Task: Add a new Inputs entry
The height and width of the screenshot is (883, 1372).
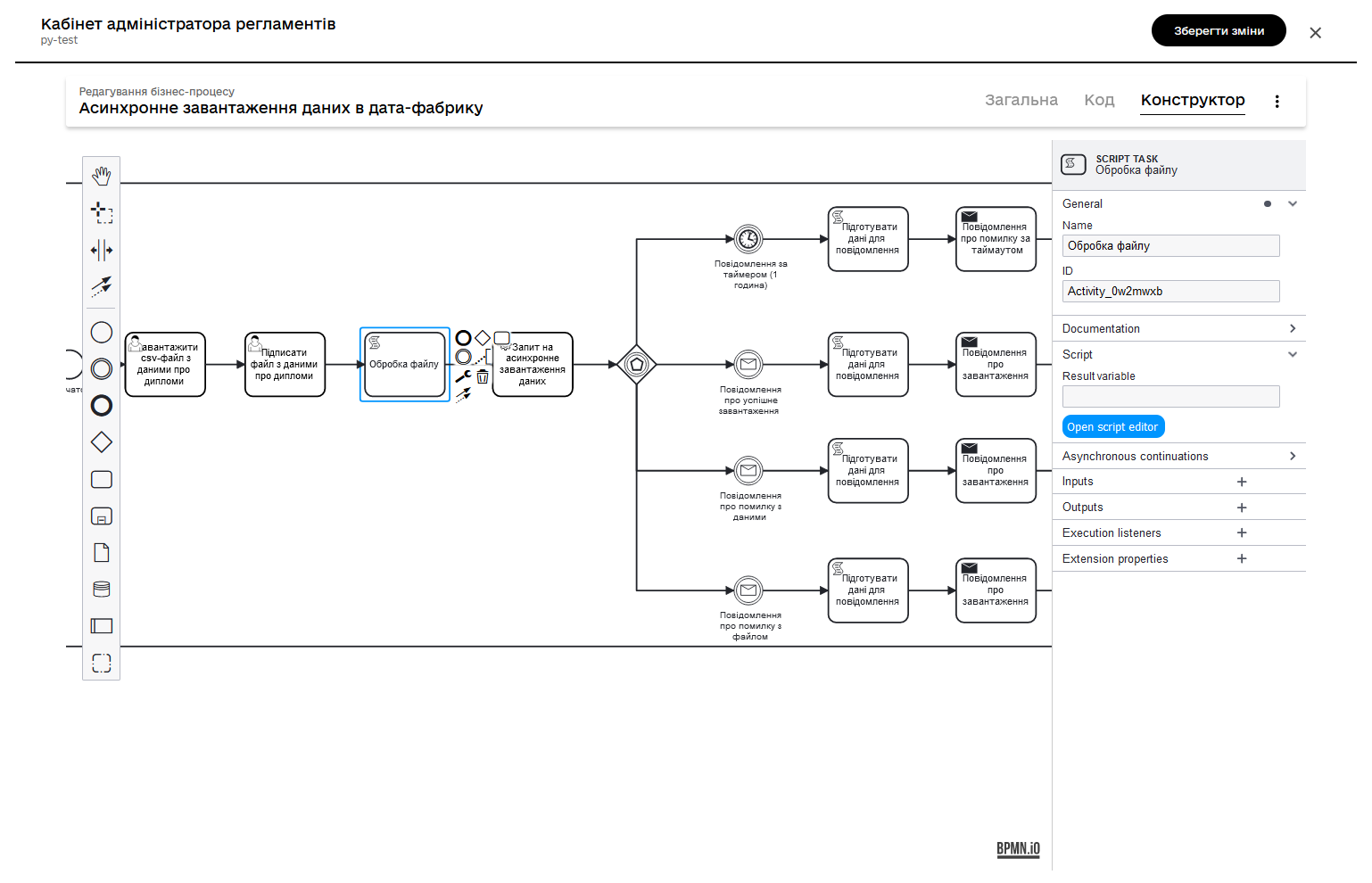Action: click(x=1242, y=482)
